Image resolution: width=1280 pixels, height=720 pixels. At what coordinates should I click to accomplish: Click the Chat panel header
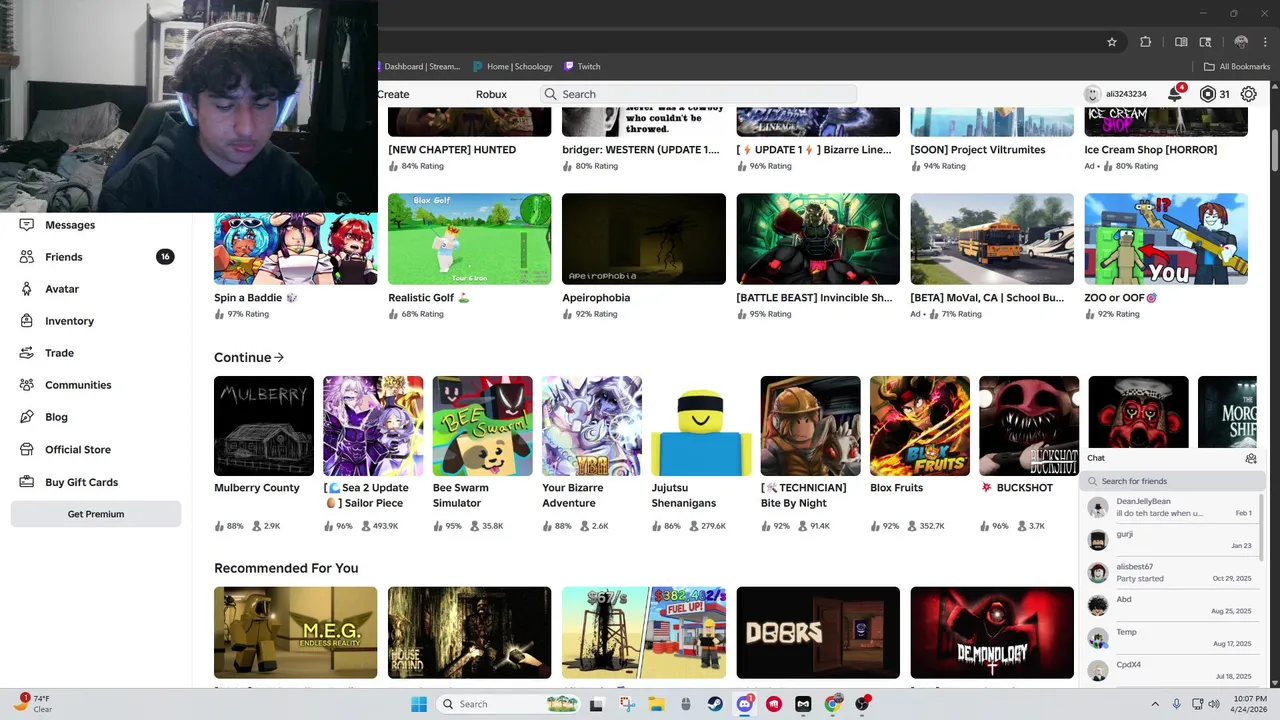(x=1172, y=458)
